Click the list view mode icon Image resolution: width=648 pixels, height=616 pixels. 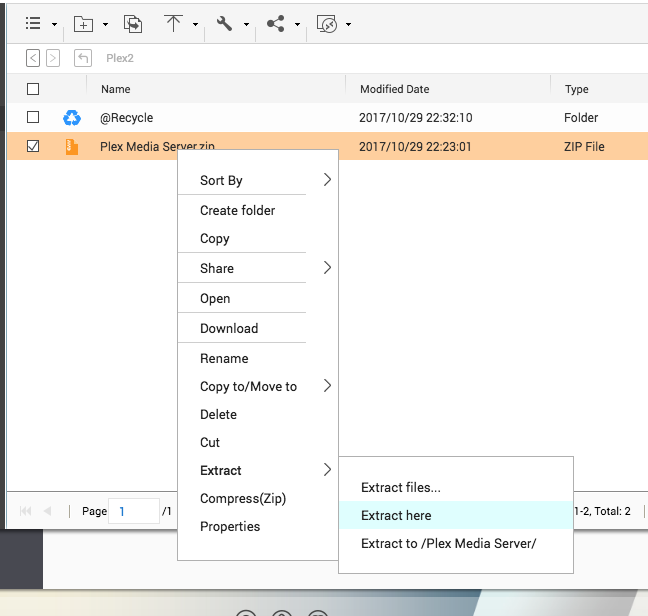point(33,24)
